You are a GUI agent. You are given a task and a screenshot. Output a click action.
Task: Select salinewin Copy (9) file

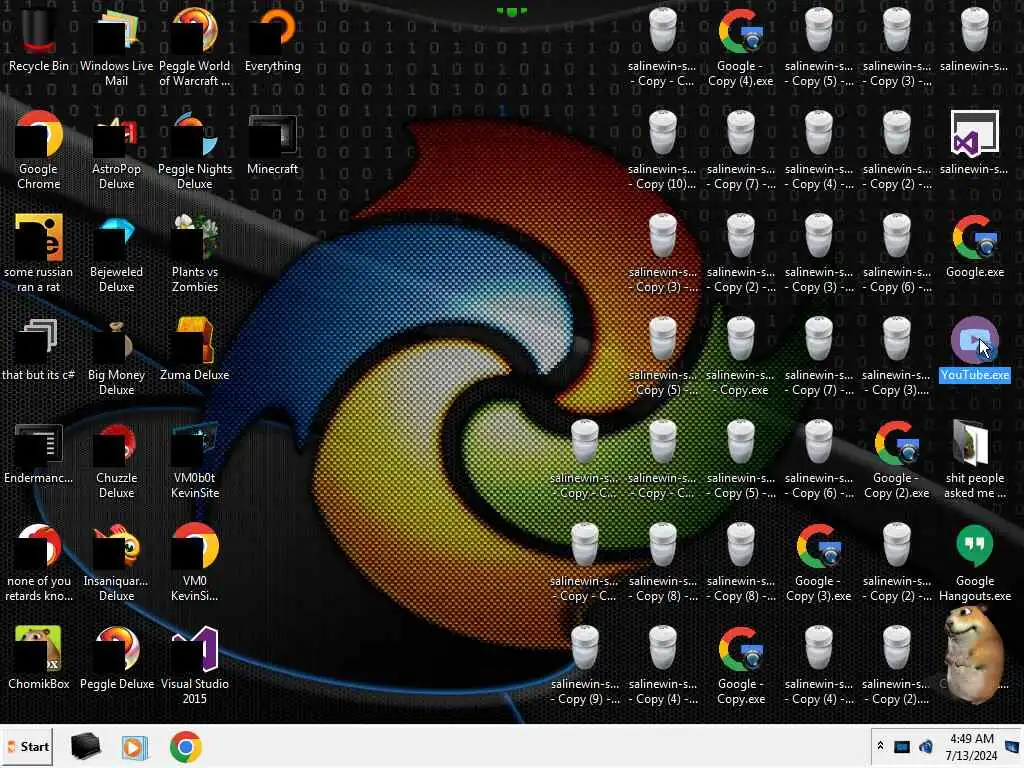pos(584,666)
